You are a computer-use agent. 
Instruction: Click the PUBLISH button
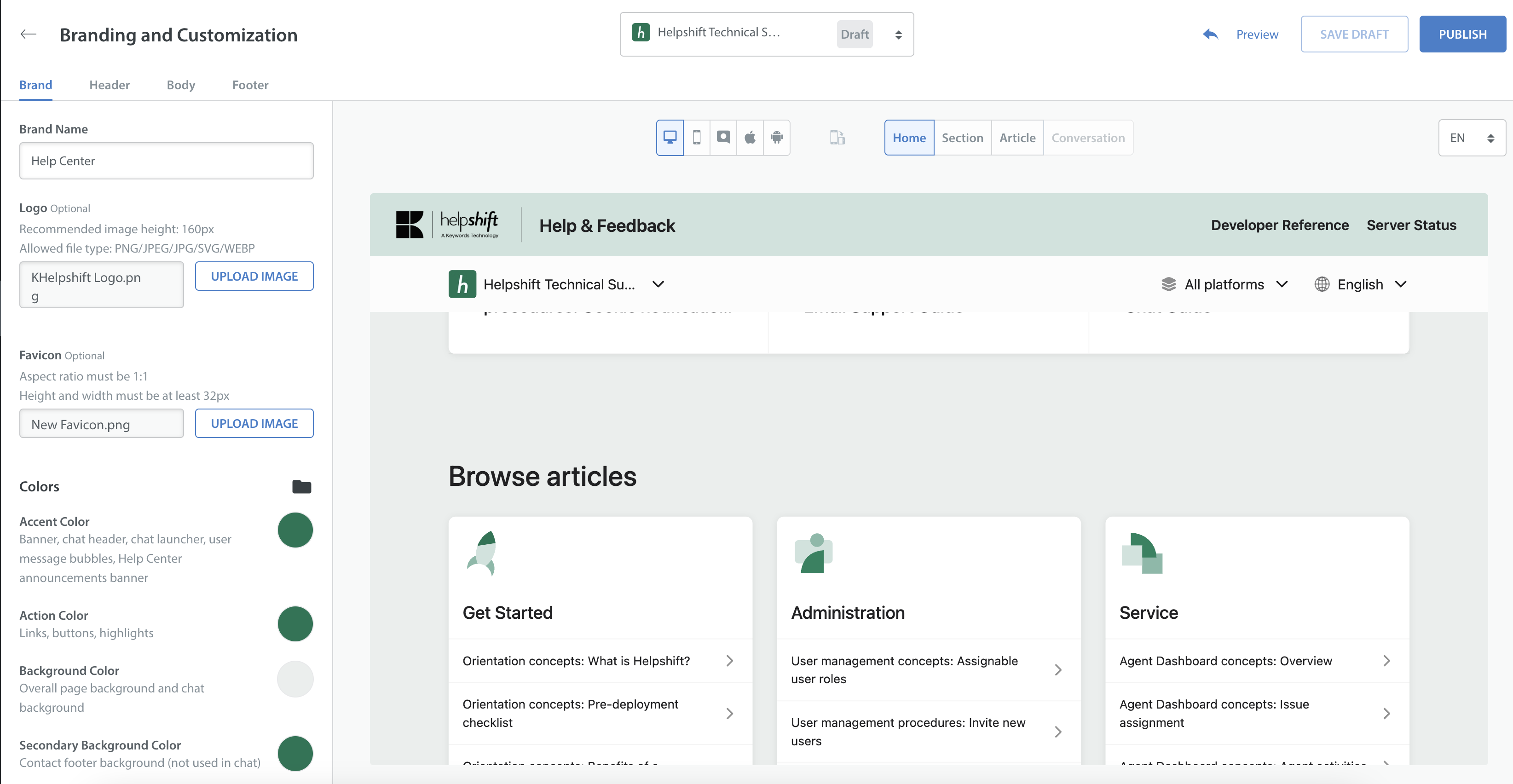tap(1462, 34)
